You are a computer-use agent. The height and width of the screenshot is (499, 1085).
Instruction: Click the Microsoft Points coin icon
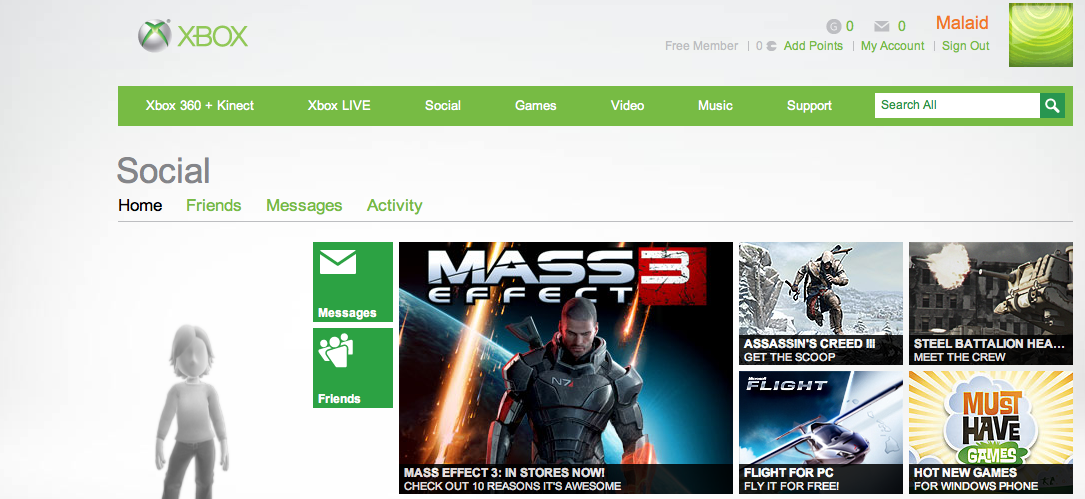(772, 46)
